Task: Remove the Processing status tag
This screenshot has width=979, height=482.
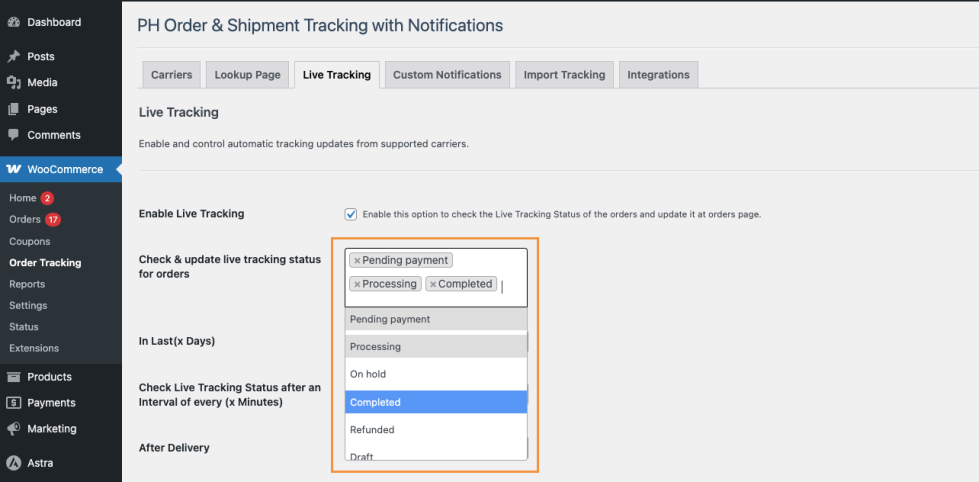Action: pyautogui.click(x=357, y=284)
